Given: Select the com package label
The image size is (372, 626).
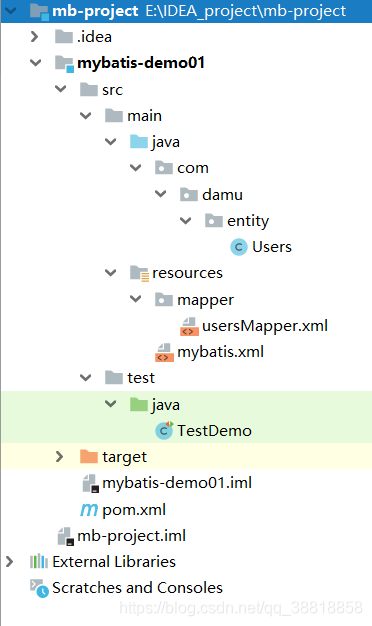Looking at the screenshot, I should click(x=193, y=168).
